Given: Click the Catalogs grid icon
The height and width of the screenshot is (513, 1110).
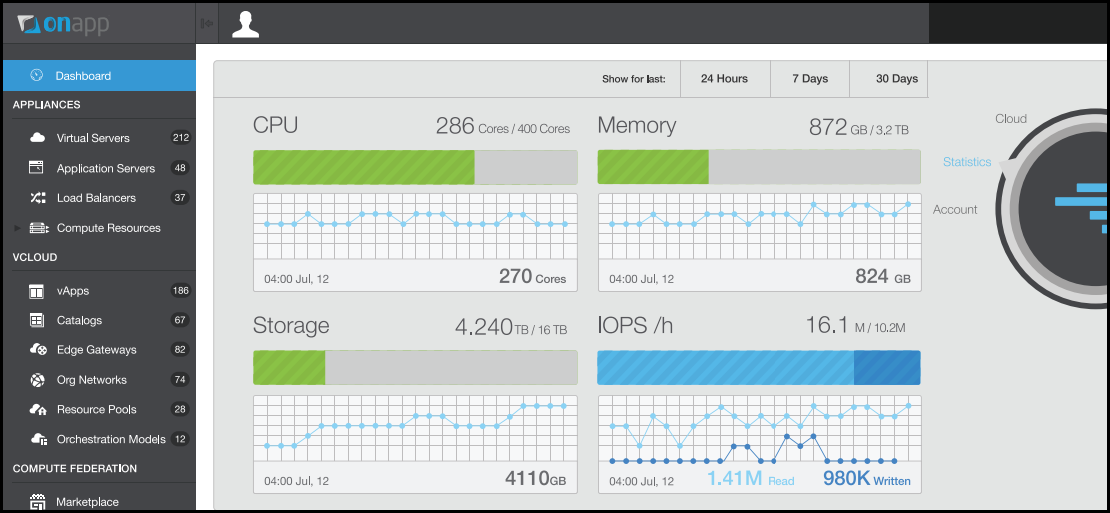Looking at the screenshot, I should (x=37, y=320).
